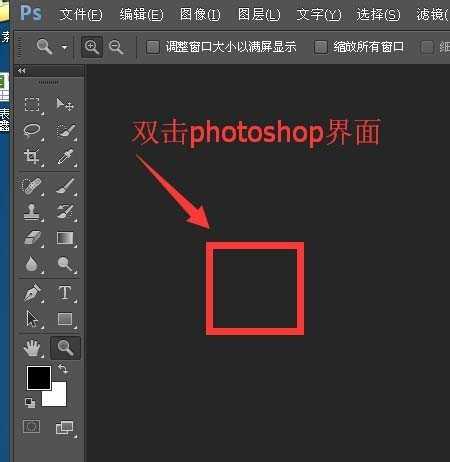Select the Path Selection tool

point(32,319)
